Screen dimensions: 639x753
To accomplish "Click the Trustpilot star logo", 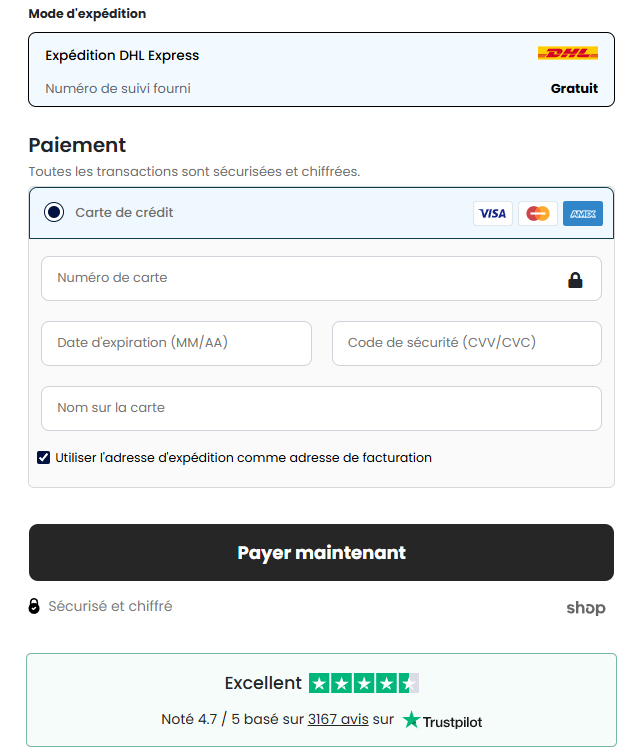I will [412, 720].
